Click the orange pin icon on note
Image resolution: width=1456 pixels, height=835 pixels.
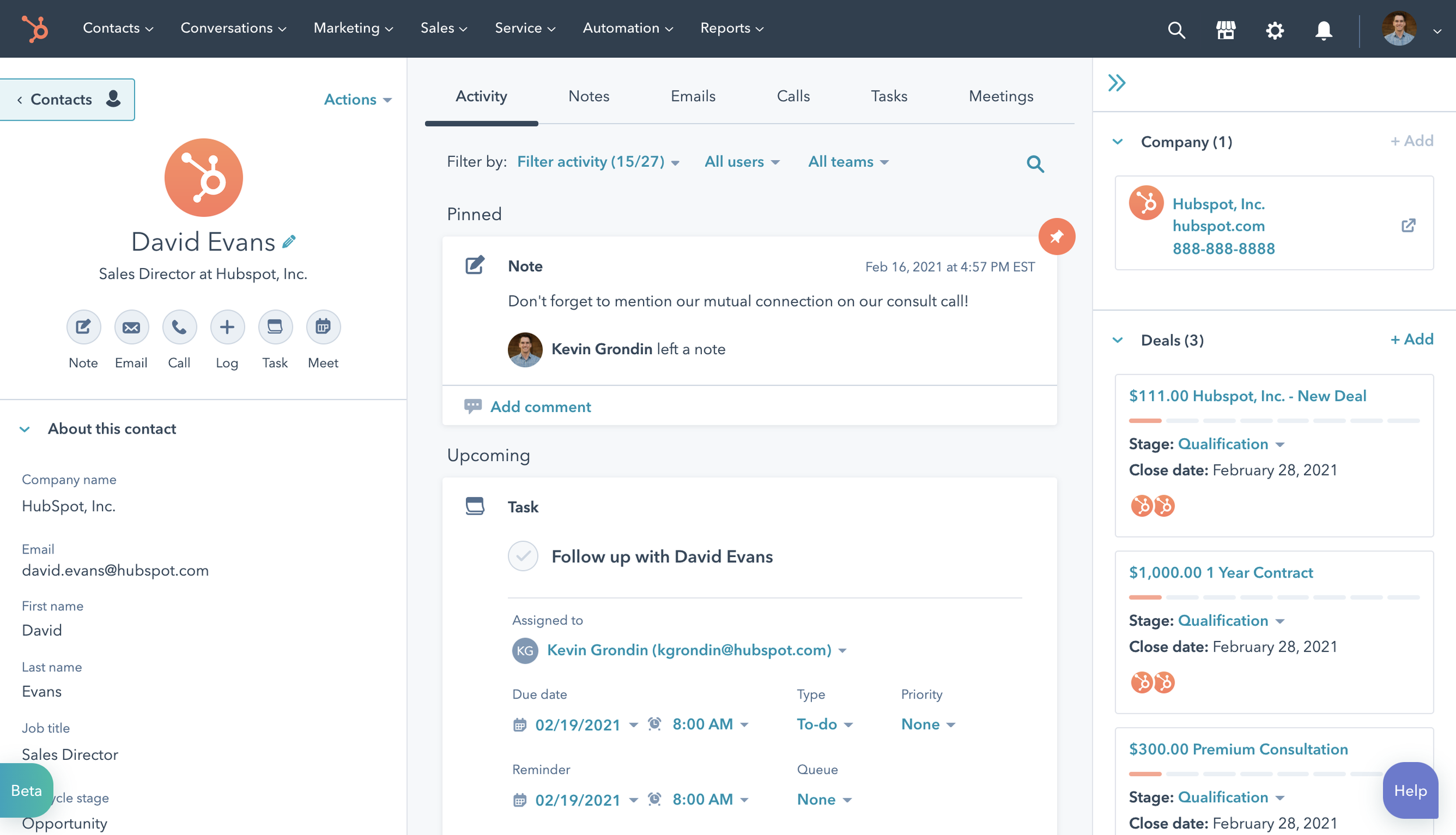click(x=1056, y=237)
